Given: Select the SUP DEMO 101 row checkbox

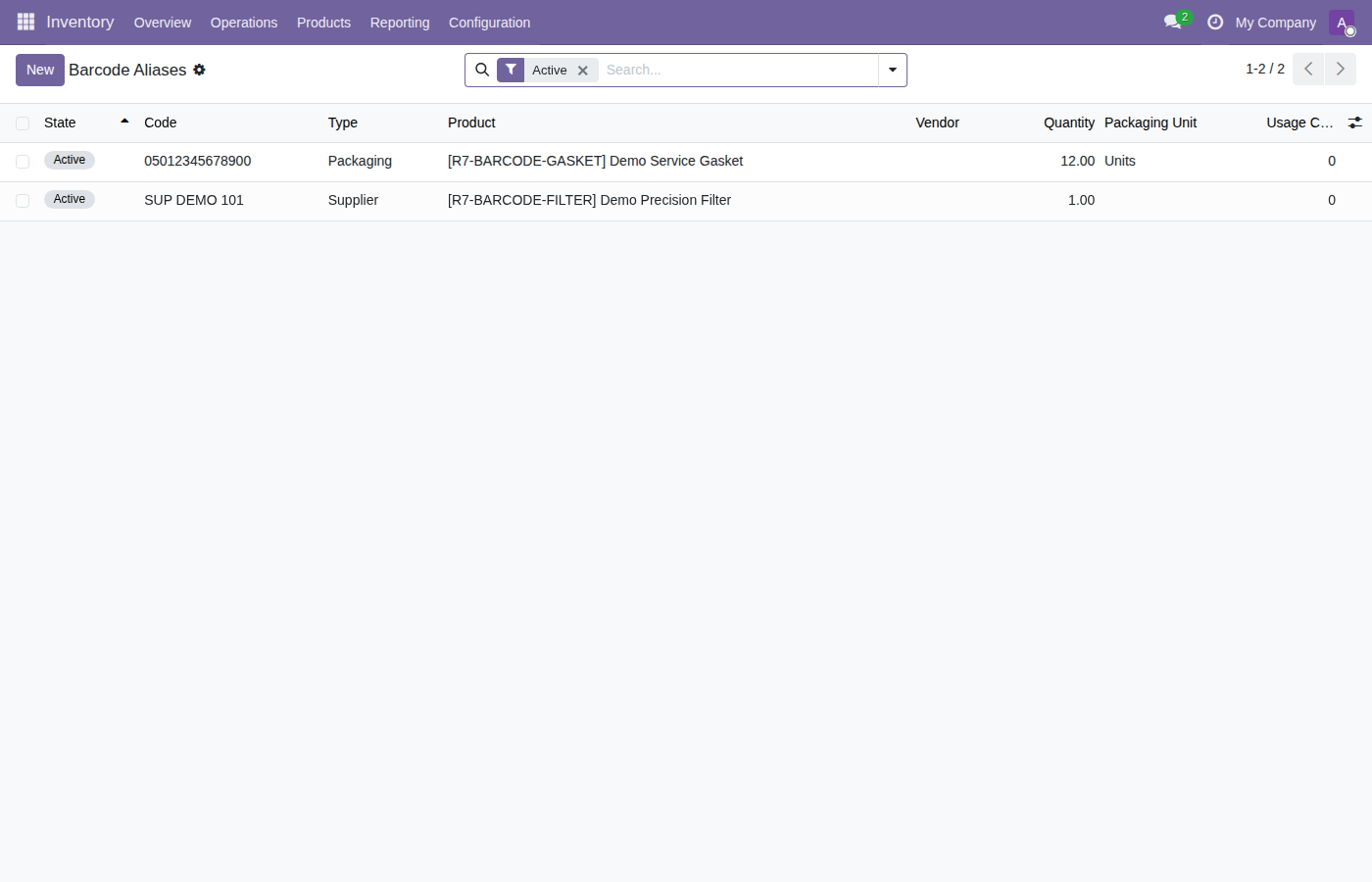Looking at the screenshot, I should (23, 201).
